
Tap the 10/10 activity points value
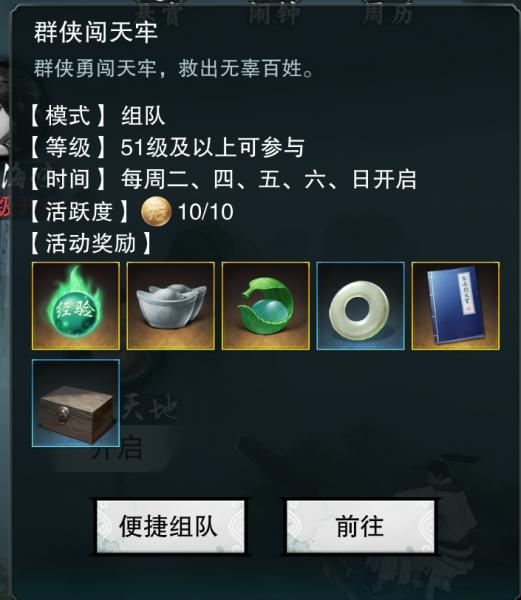coord(206,212)
